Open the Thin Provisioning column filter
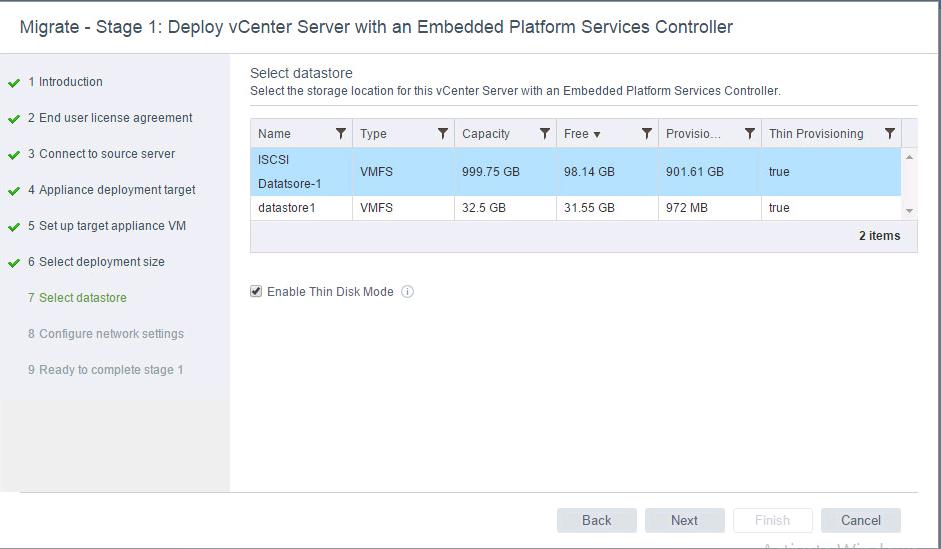This screenshot has width=941, height=549. pos(889,133)
